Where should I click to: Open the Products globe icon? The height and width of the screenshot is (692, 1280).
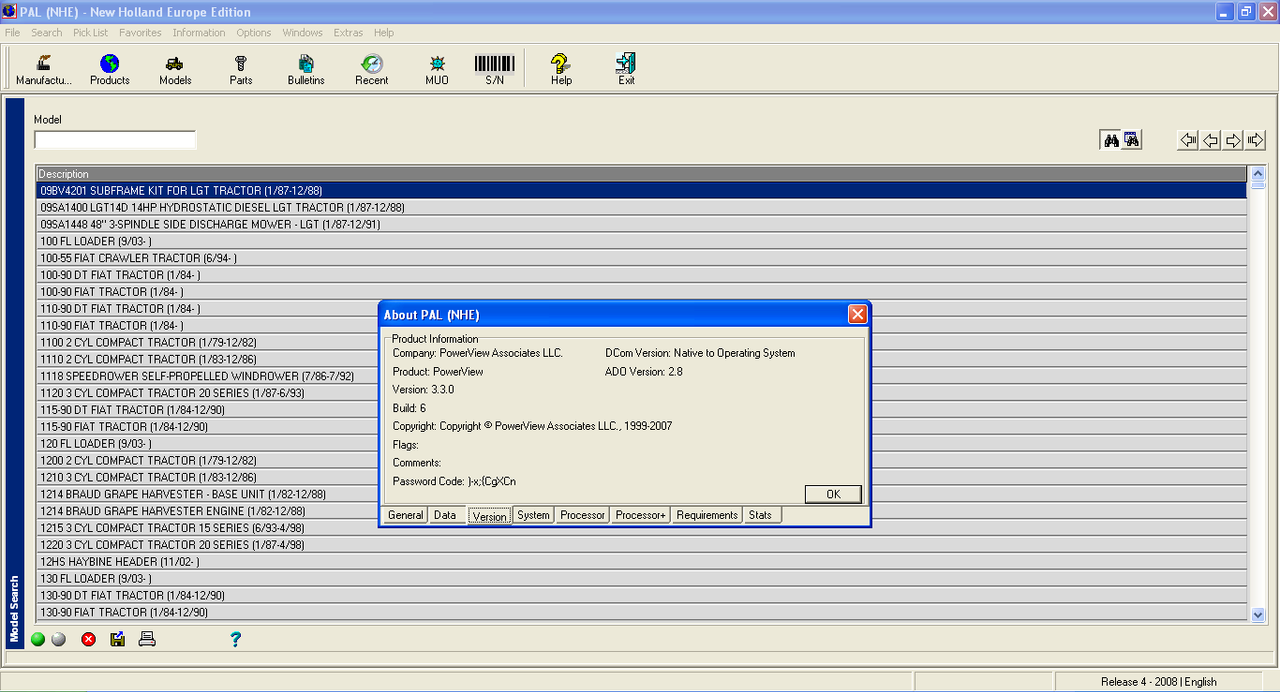(110, 69)
